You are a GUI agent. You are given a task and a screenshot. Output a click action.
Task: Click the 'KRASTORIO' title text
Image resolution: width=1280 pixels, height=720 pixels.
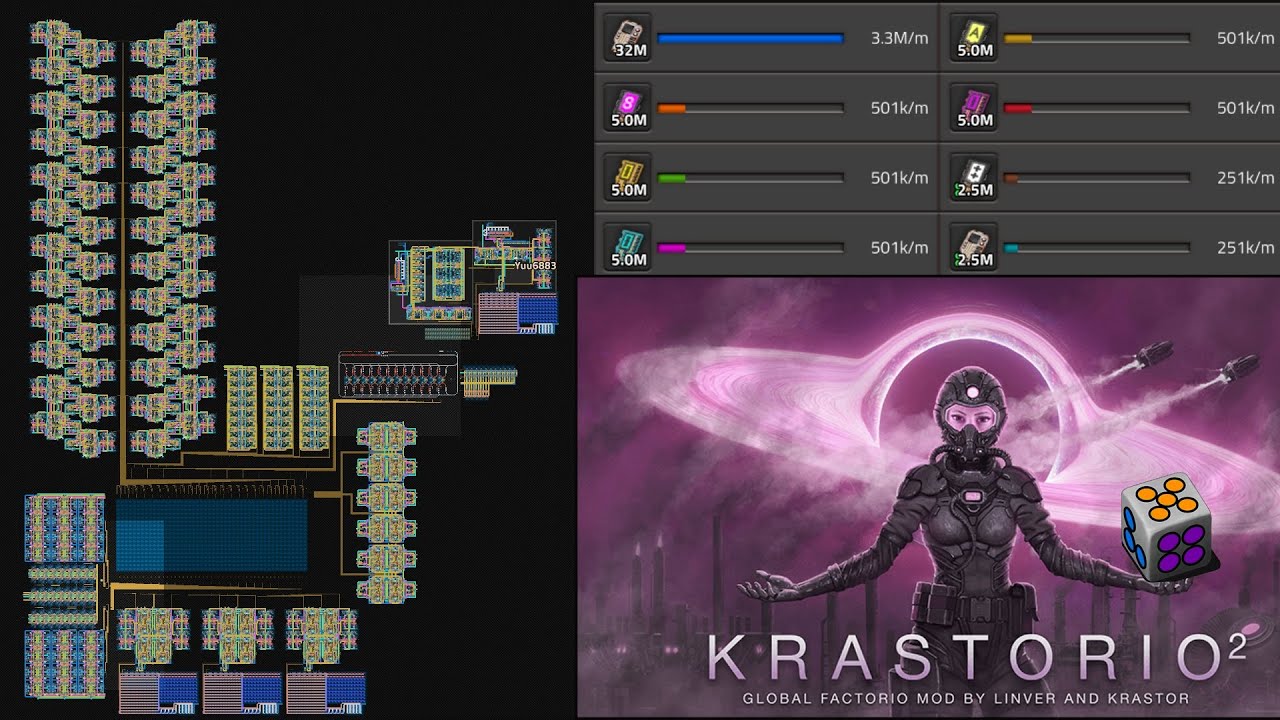pos(964,657)
